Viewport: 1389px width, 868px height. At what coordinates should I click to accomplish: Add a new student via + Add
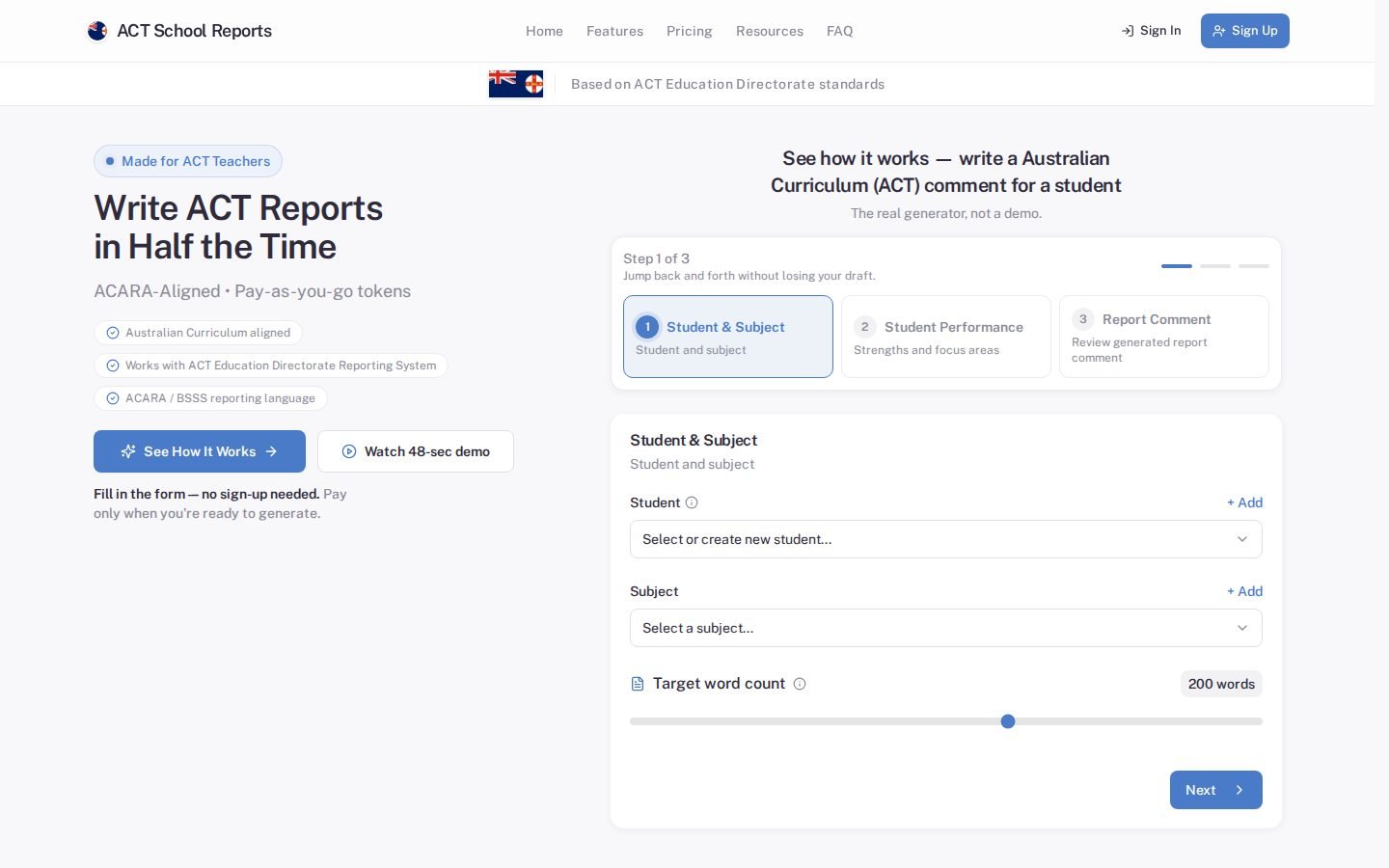pyautogui.click(x=1244, y=502)
